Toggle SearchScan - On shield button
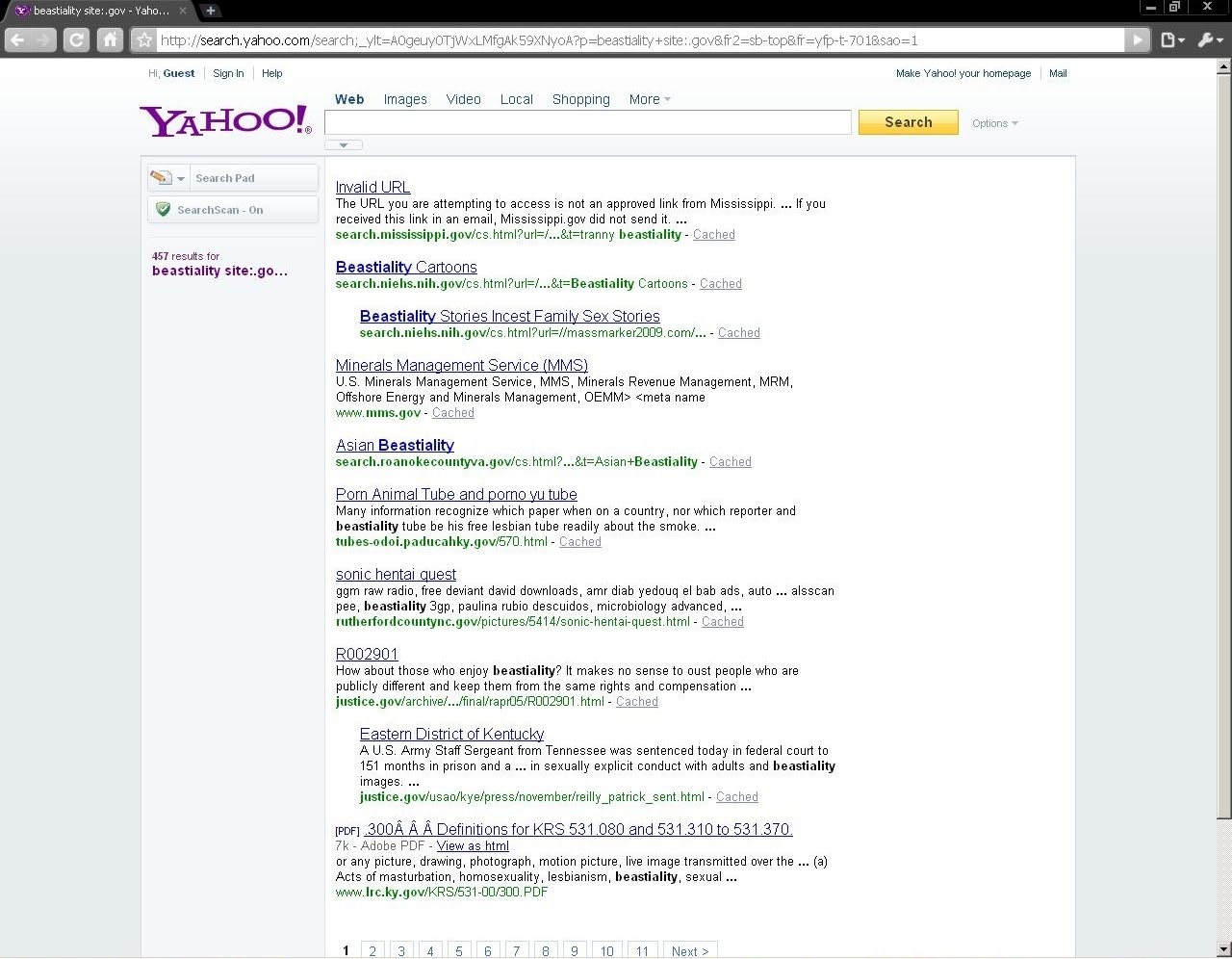Viewport: 1232px width, 959px height. click(233, 210)
